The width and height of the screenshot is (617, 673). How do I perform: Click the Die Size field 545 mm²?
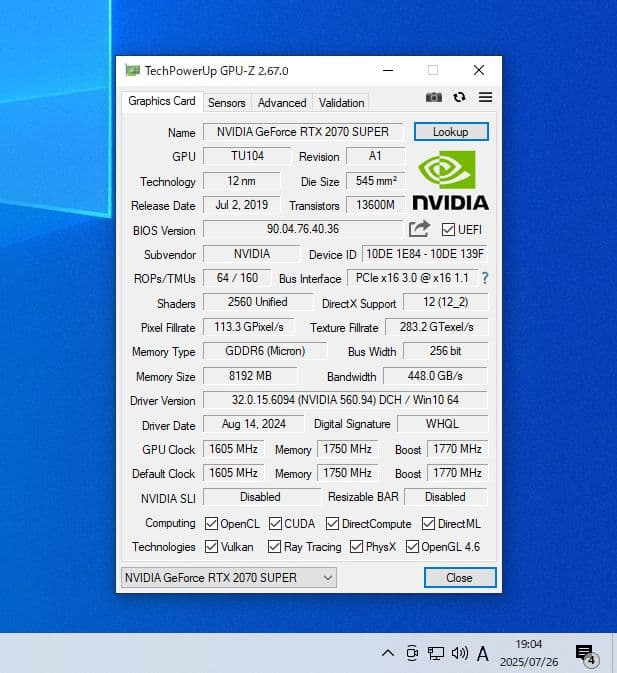click(375, 181)
